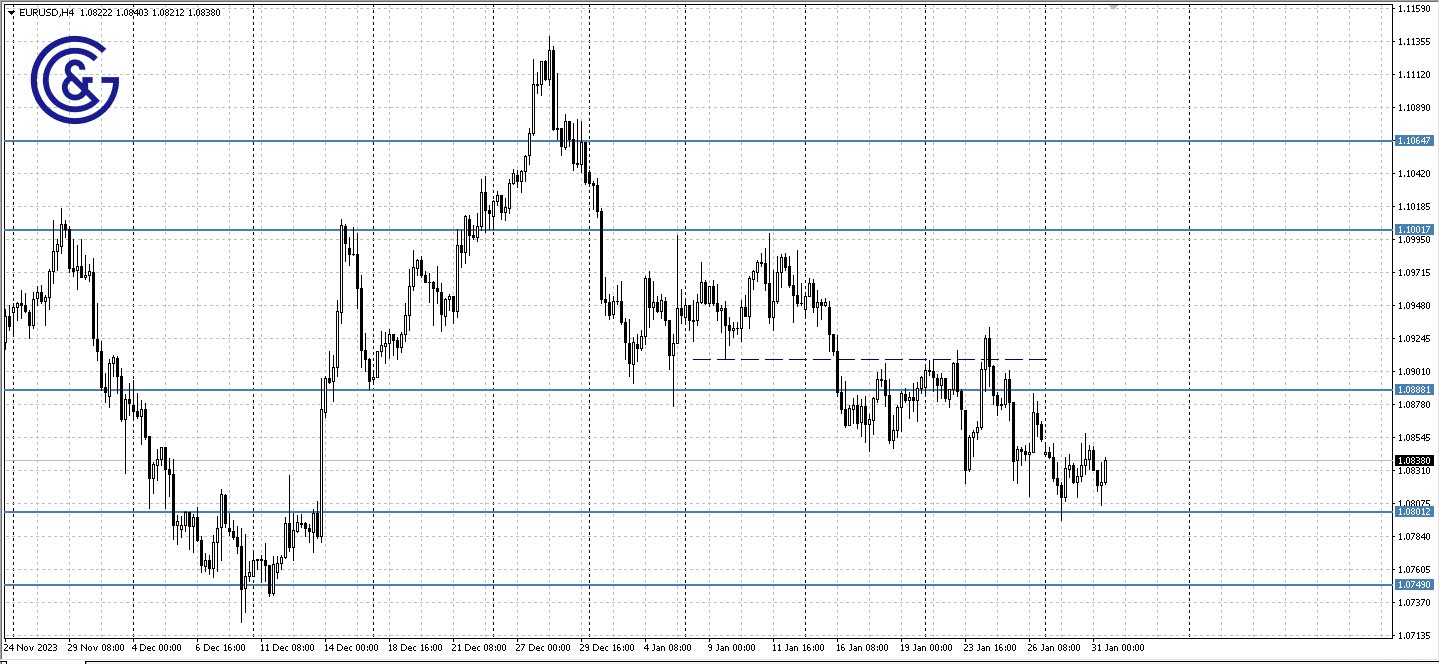Select the dashed horizontal trendline
1439x664 pixels.
[x=870, y=357]
